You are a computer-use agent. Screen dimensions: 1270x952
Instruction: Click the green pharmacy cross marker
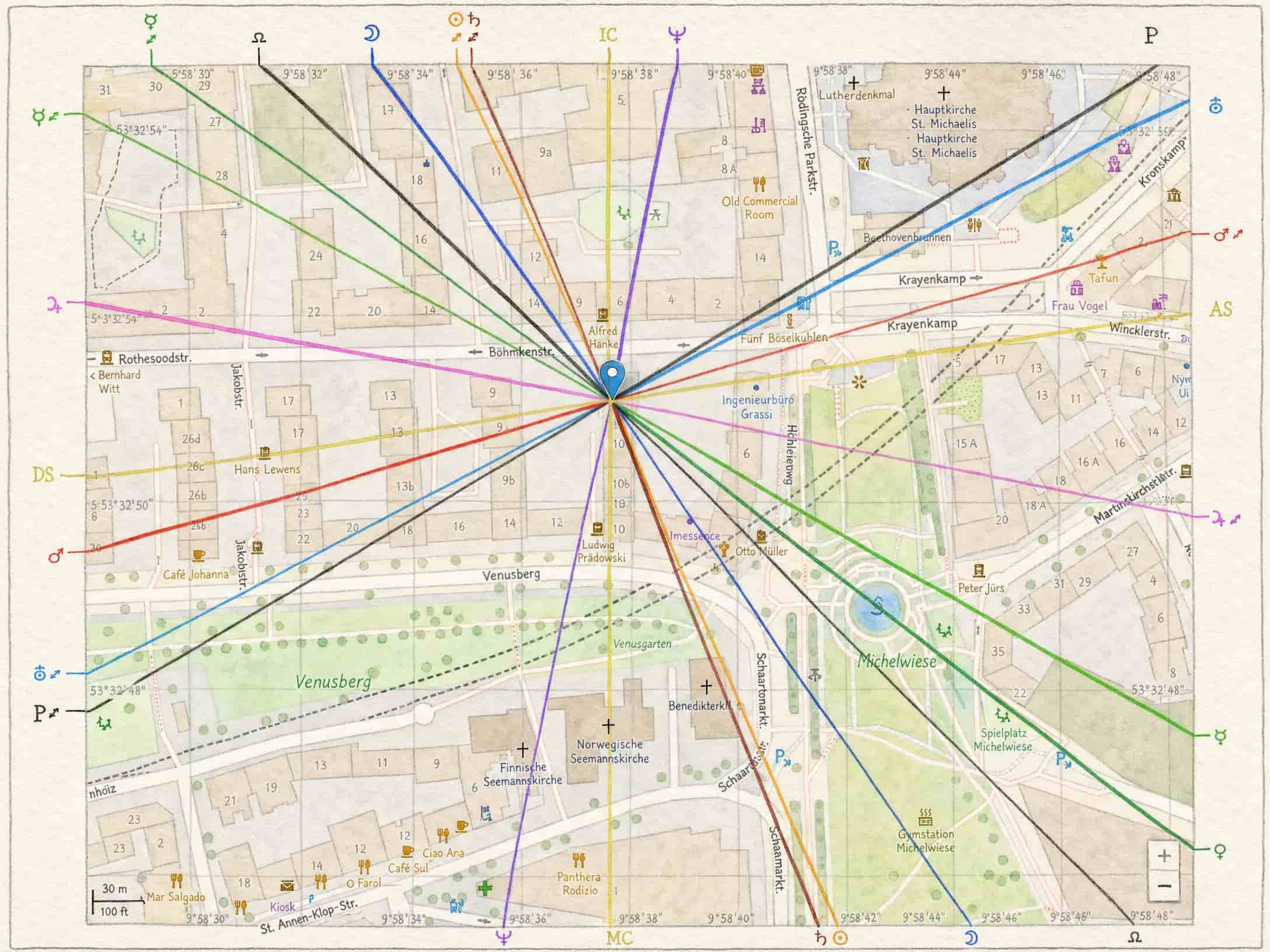[484, 889]
